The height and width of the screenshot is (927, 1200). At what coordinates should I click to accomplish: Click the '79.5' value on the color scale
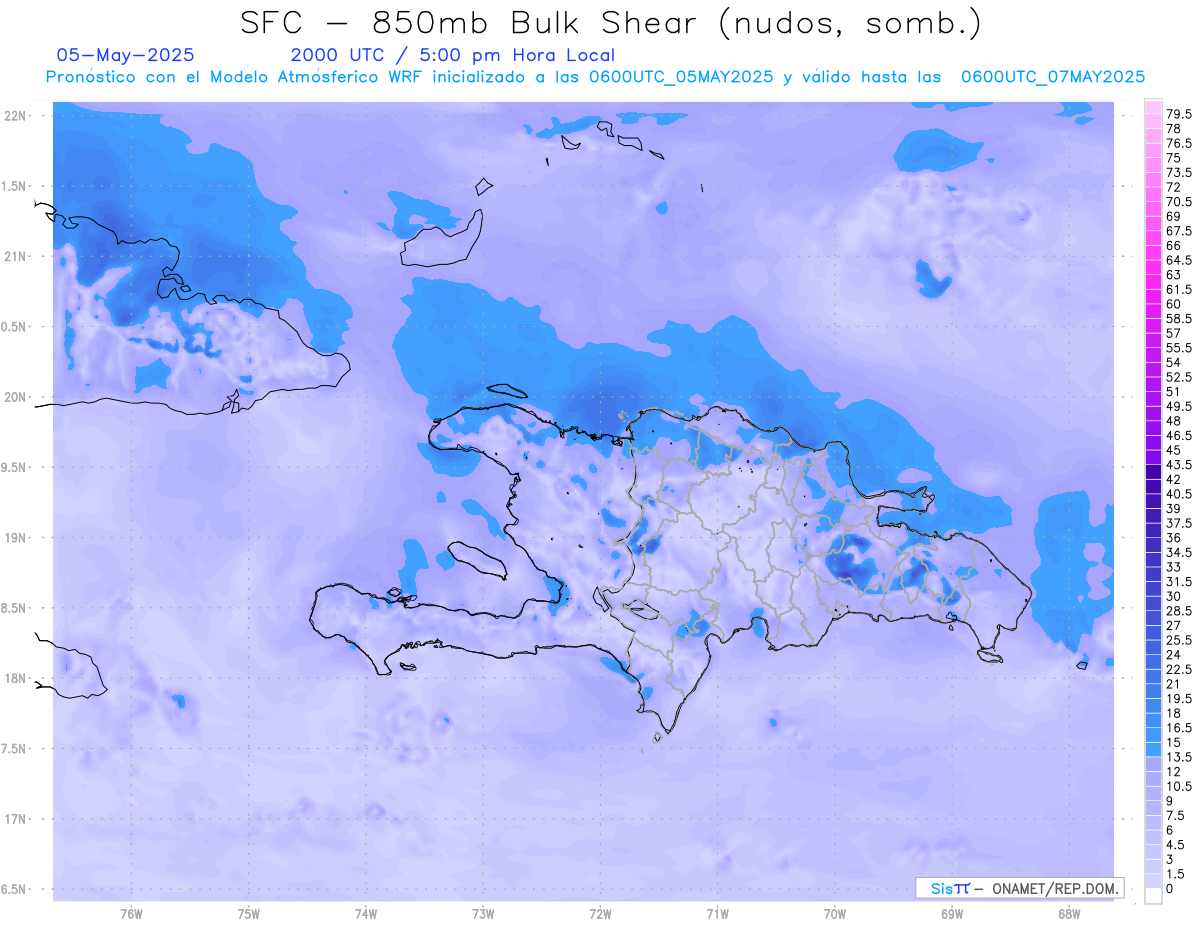1179,115
